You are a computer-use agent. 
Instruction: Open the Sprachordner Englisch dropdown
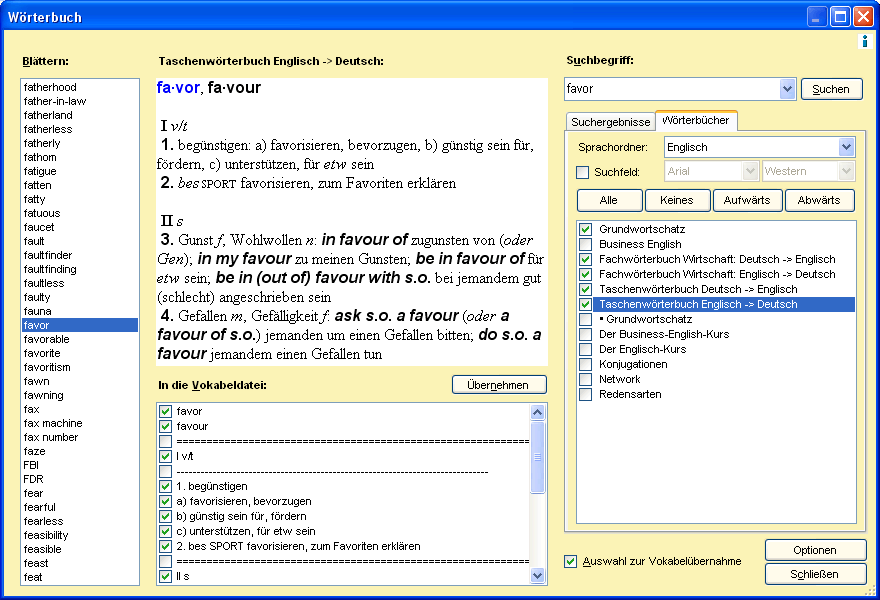point(846,147)
